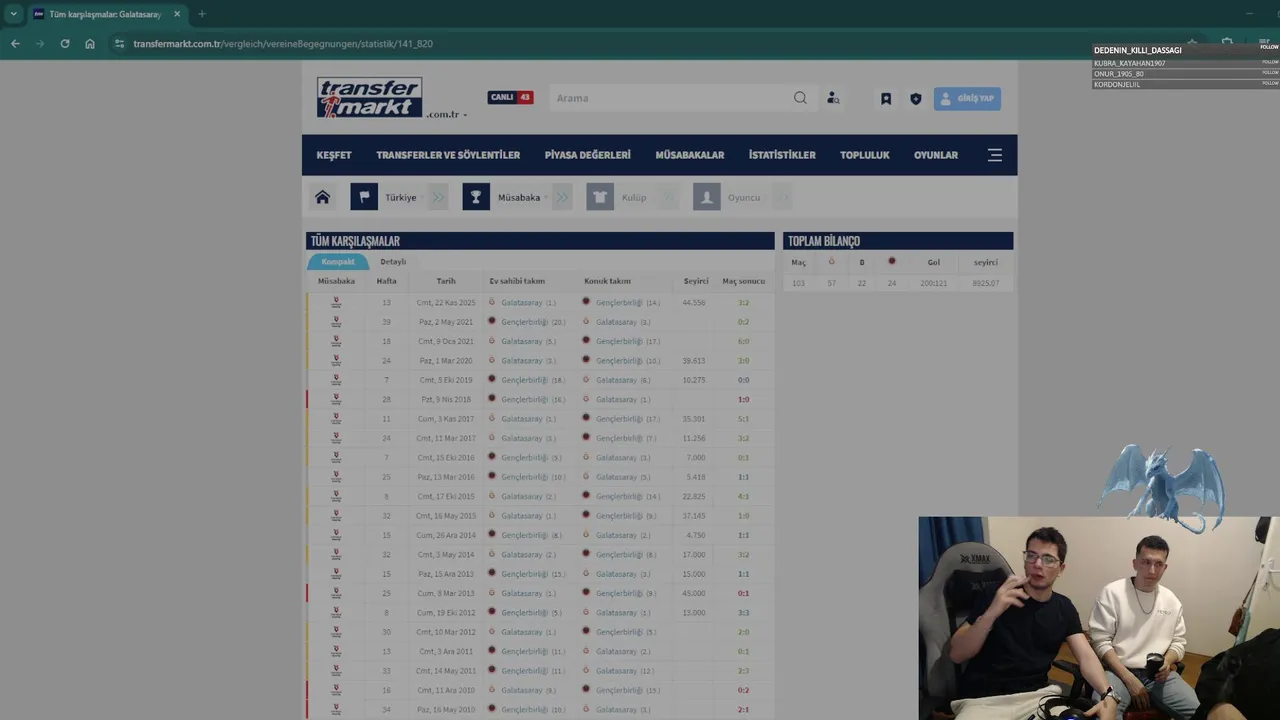Open 0:1 result of 8 Mar 2013 match
Viewport: 1280px width, 720px height.
click(743, 593)
